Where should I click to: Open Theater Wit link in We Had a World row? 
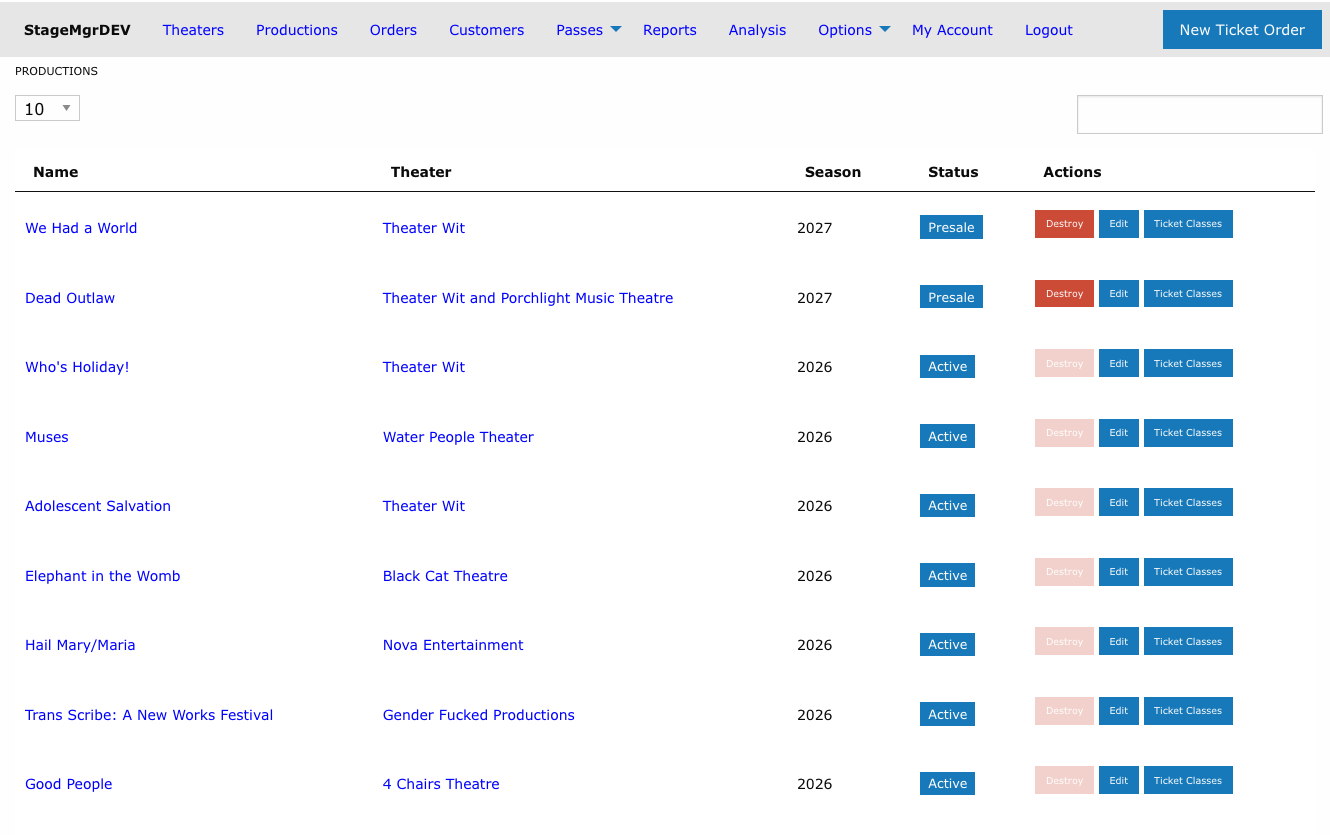pos(424,228)
